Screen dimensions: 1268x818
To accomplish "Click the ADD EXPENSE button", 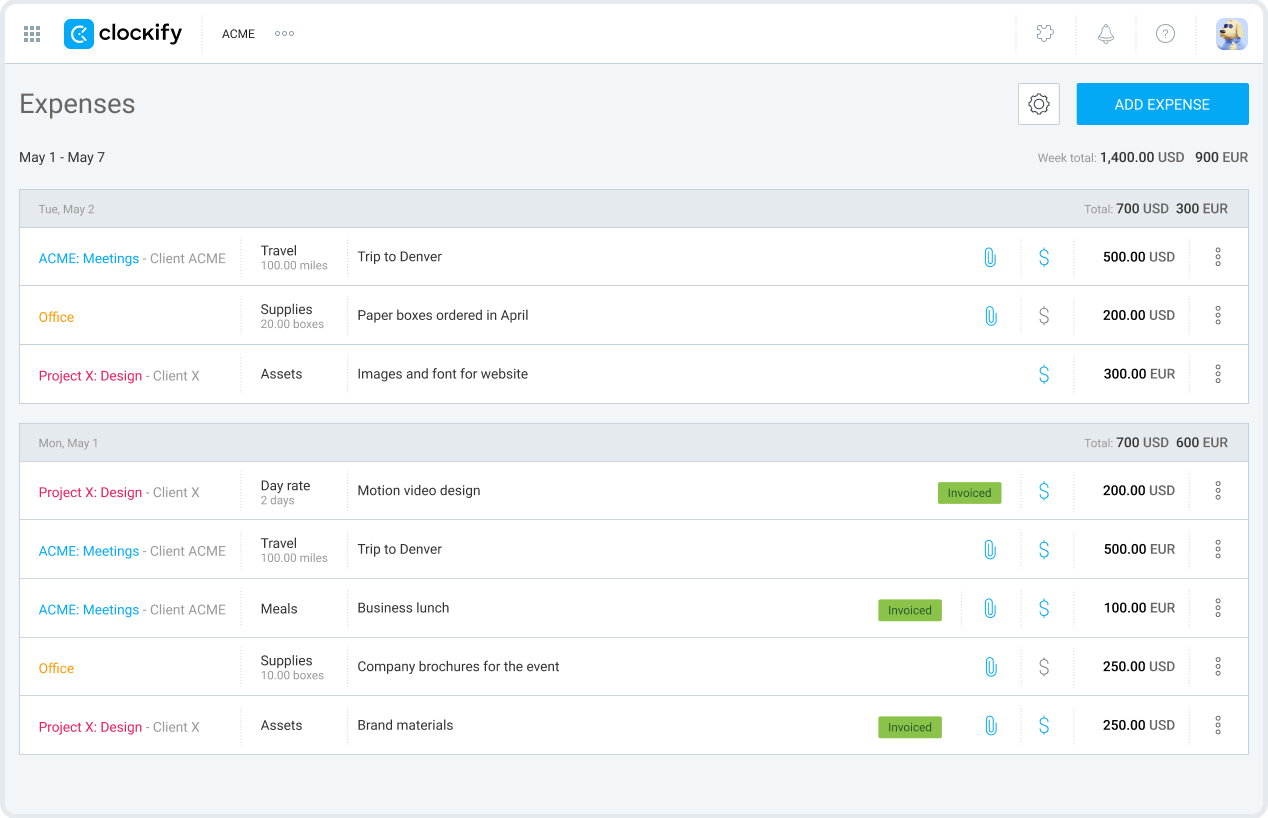I will coord(1162,104).
